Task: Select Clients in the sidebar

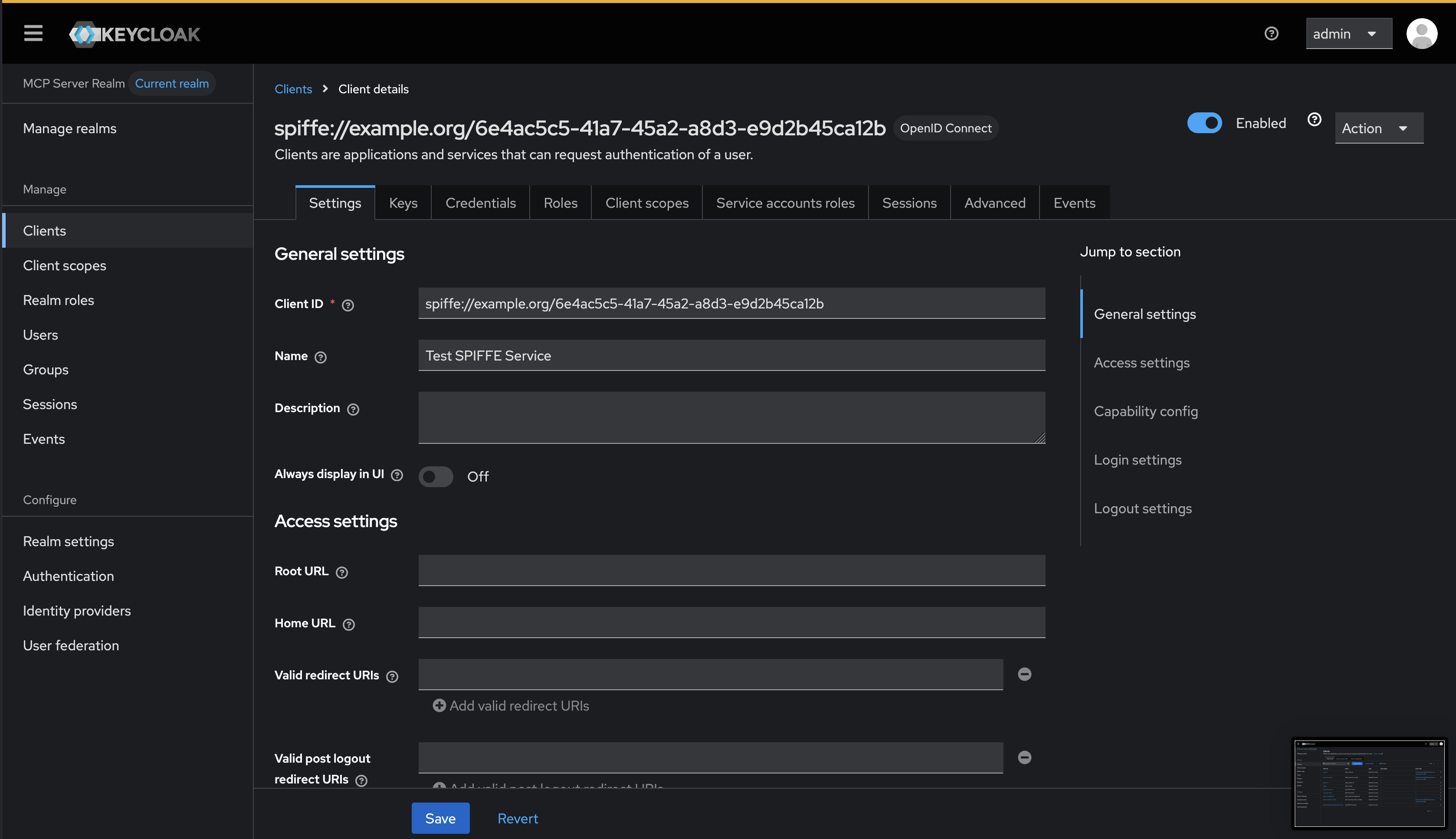Action: pyautogui.click(x=128, y=230)
